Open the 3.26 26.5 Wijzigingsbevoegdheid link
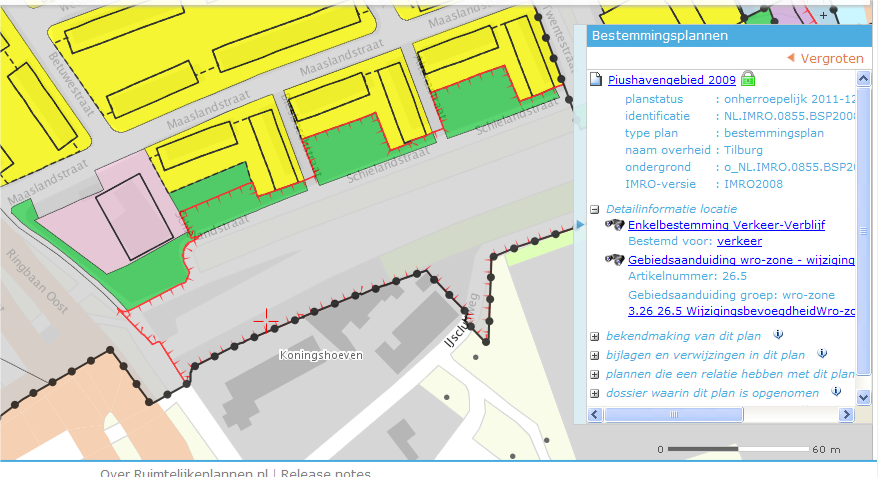The width and height of the screenshot is (880, 477). point(741,311)
